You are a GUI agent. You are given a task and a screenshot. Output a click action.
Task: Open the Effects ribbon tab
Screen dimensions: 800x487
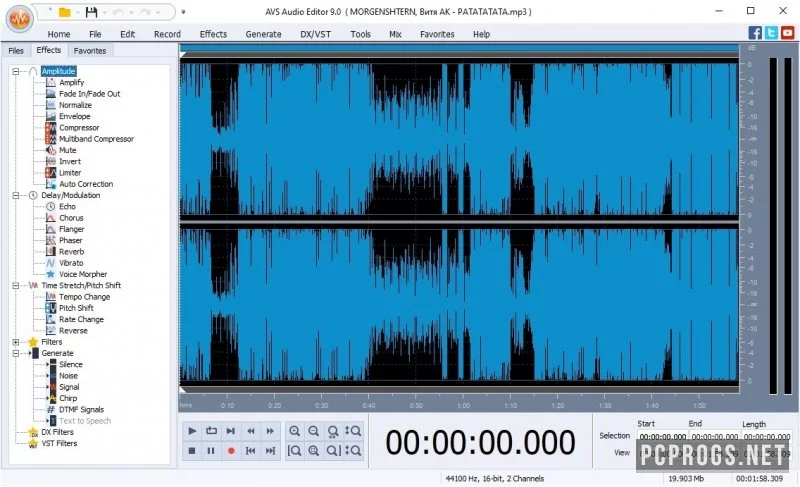tap(213, 34)
